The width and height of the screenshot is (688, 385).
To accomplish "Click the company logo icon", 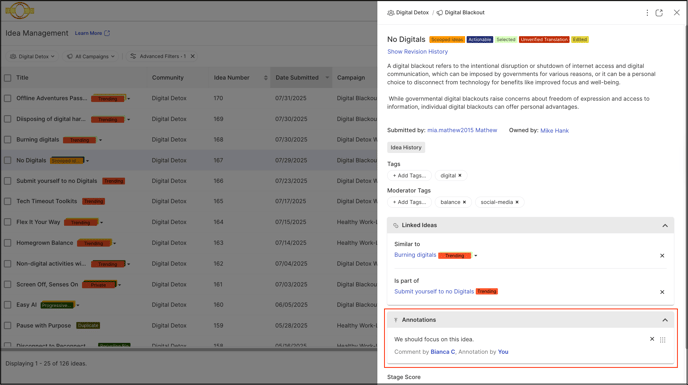I will click(20, 11).
